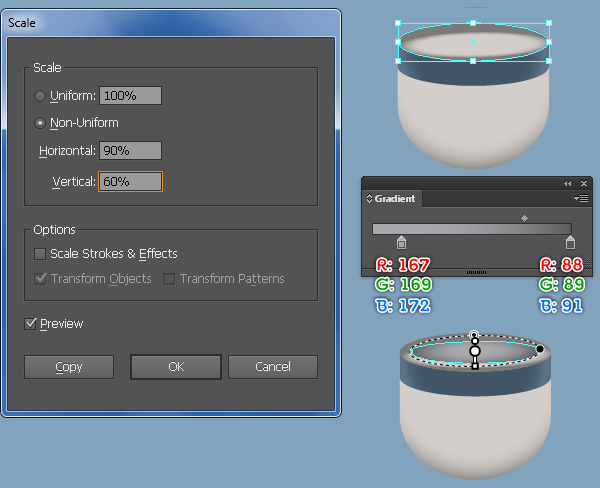This screenshot has width=600, height=488.
Task: Select the right dark gray gradient stop
Action: click(570, 242)
